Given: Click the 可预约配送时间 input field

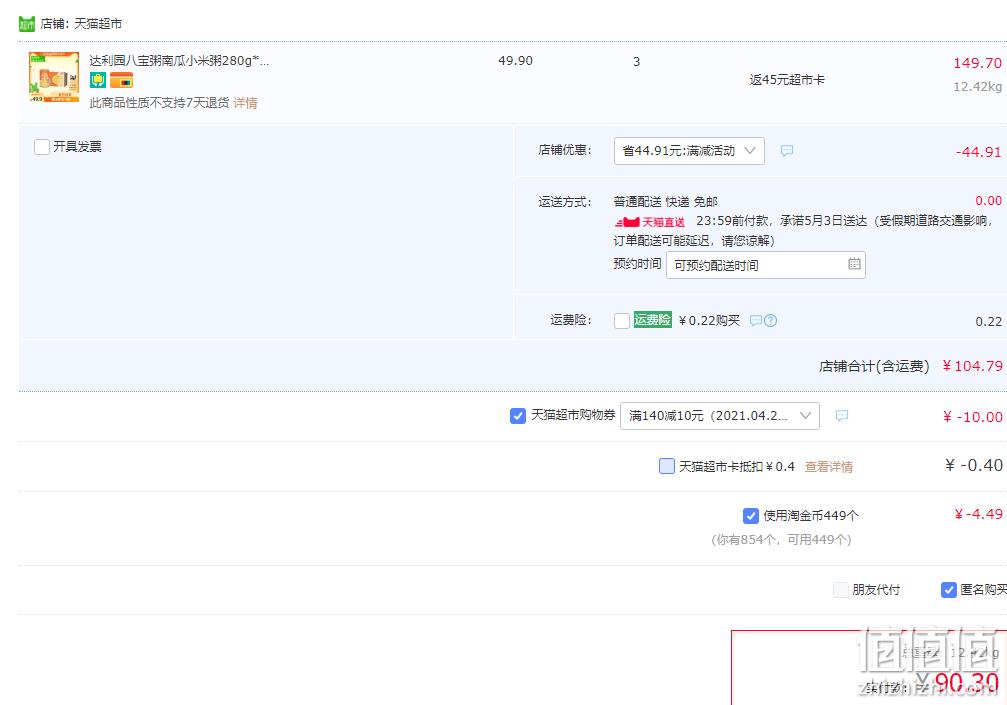Looking at the screenshot, I should [766, 265].
